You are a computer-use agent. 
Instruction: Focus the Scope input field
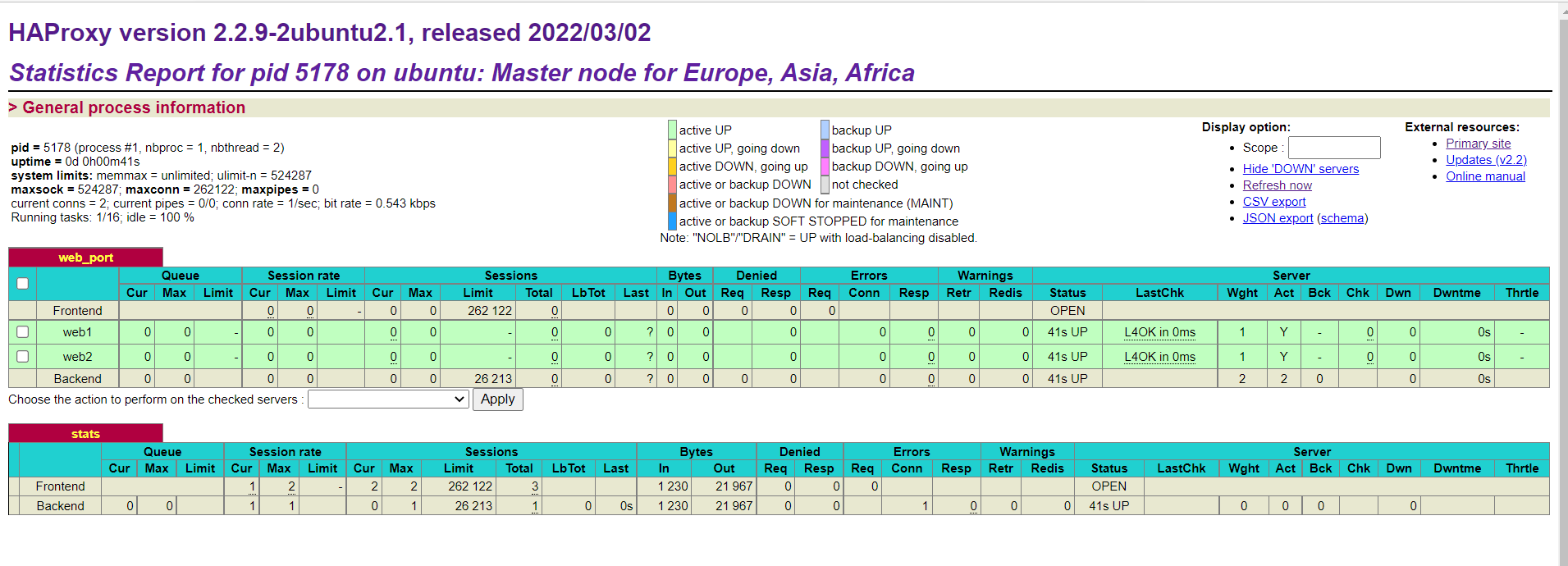pyautogui.click(x=1334, y=148)
